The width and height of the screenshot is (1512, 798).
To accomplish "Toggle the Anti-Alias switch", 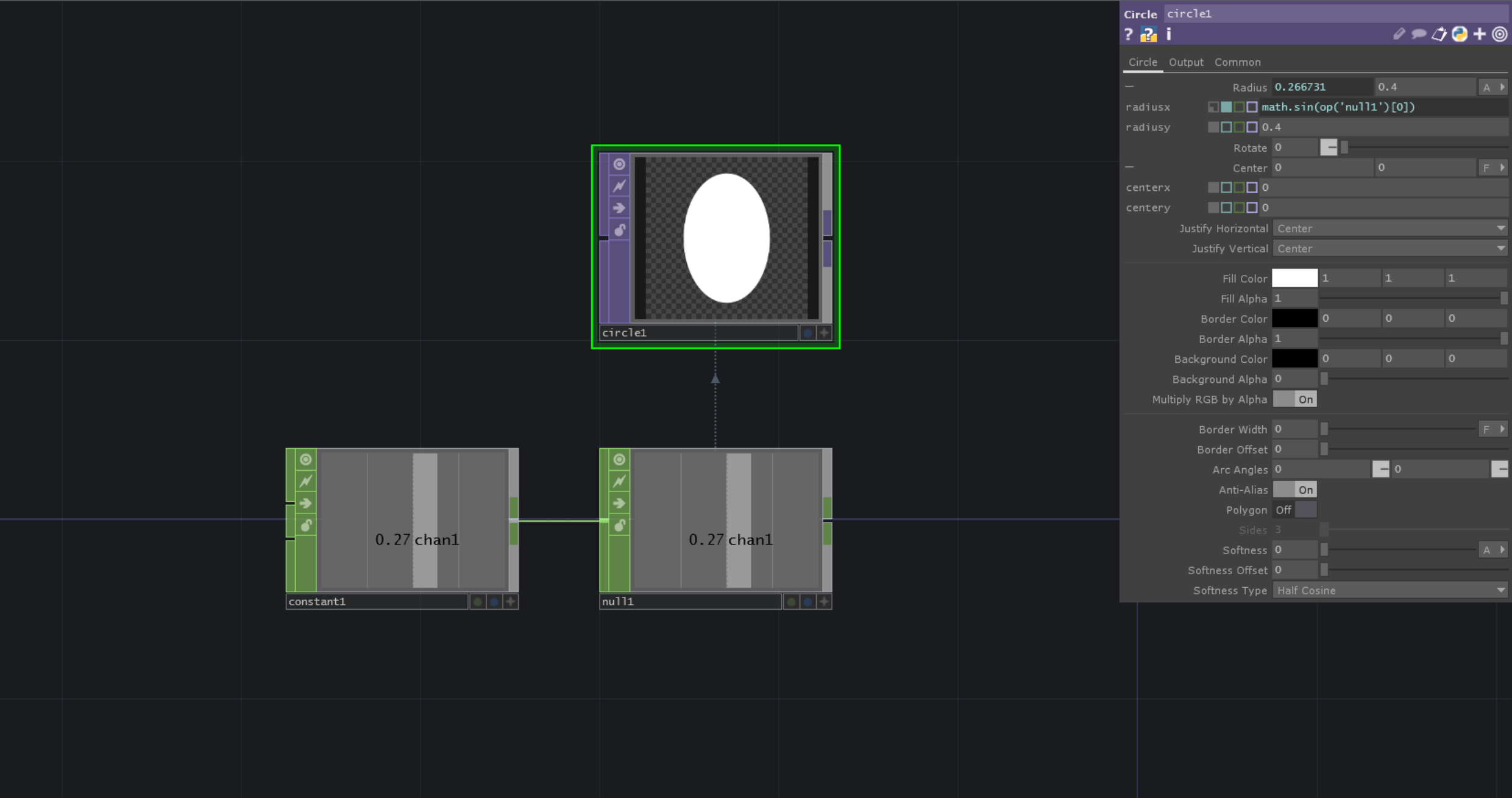I will [1294, 490].
